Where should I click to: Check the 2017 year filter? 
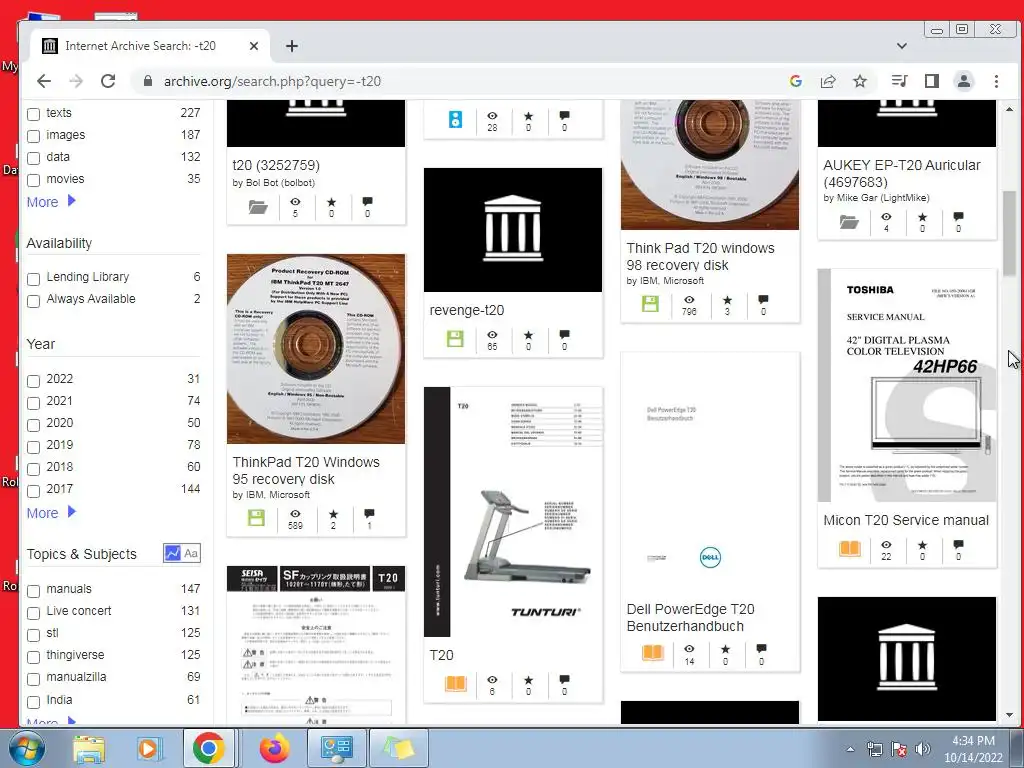(33, 490)
